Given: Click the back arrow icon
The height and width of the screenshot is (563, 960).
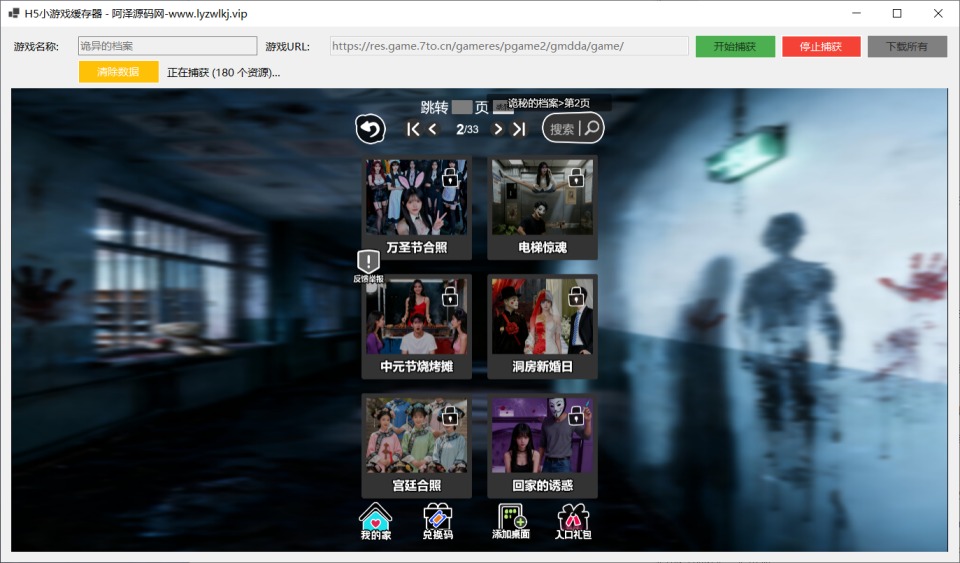Looking at the screenshot, I should (370, 129).
